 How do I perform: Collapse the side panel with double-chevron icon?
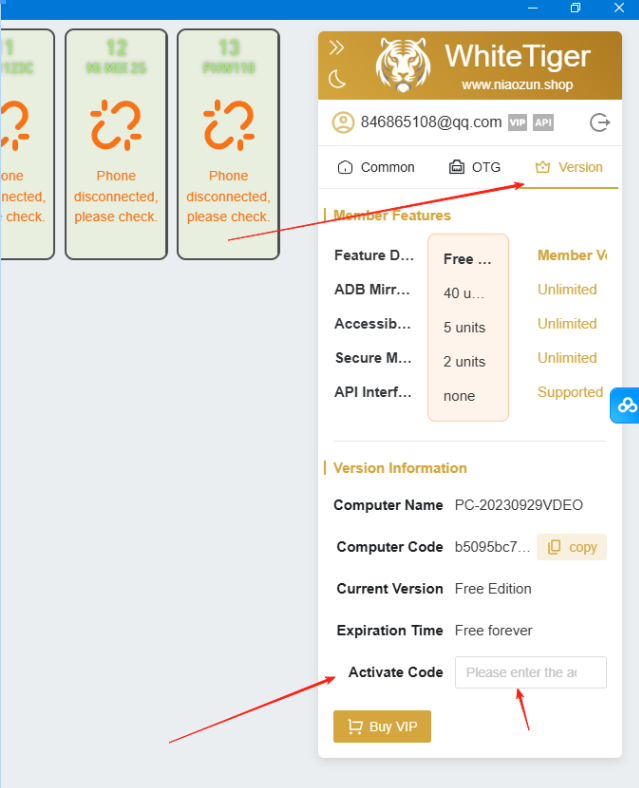(336, 48)
